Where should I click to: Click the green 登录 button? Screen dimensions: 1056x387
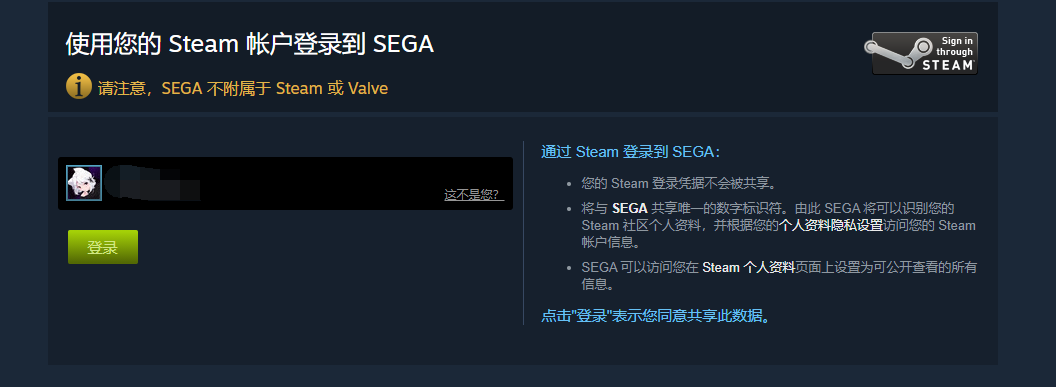pos(102,247)
